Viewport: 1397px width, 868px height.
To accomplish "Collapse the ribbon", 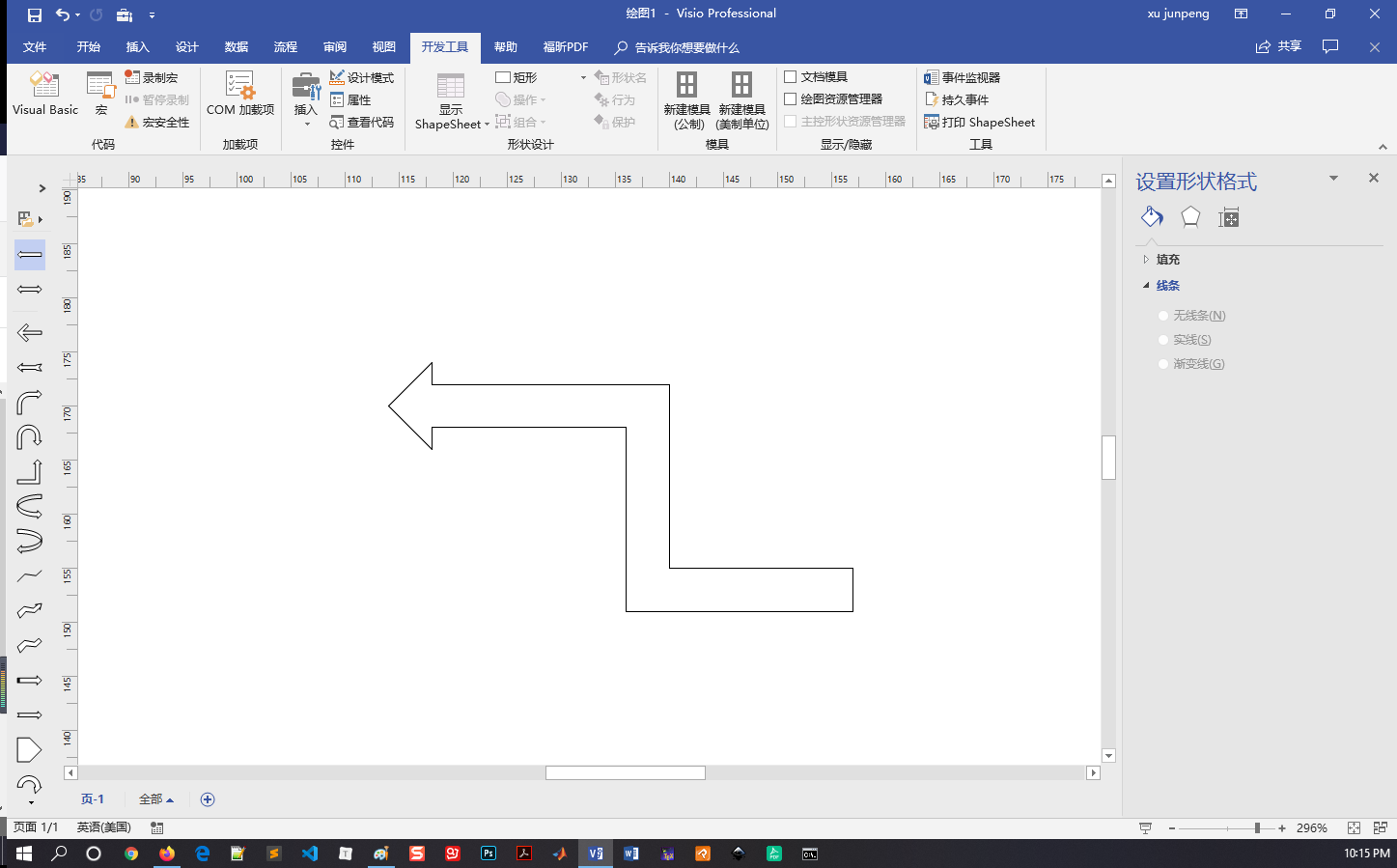I will 1383,147.
